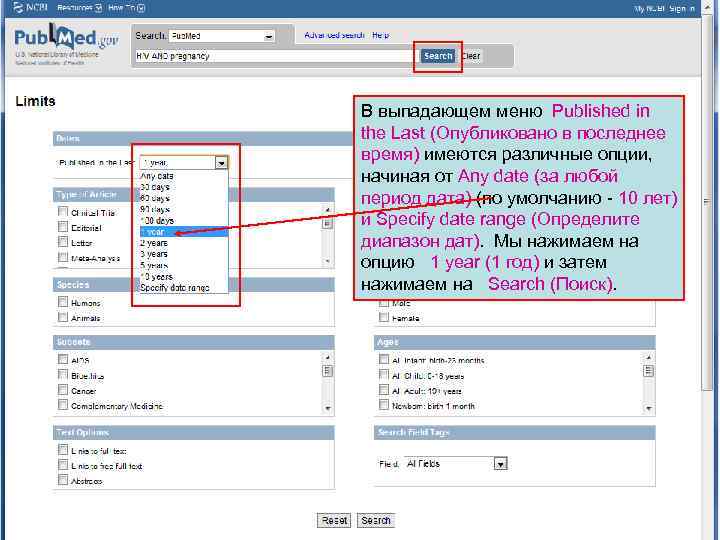Check the Animals species checkbox
The height and width of the screenshot is (540, 720).
[x=63, y=317]
